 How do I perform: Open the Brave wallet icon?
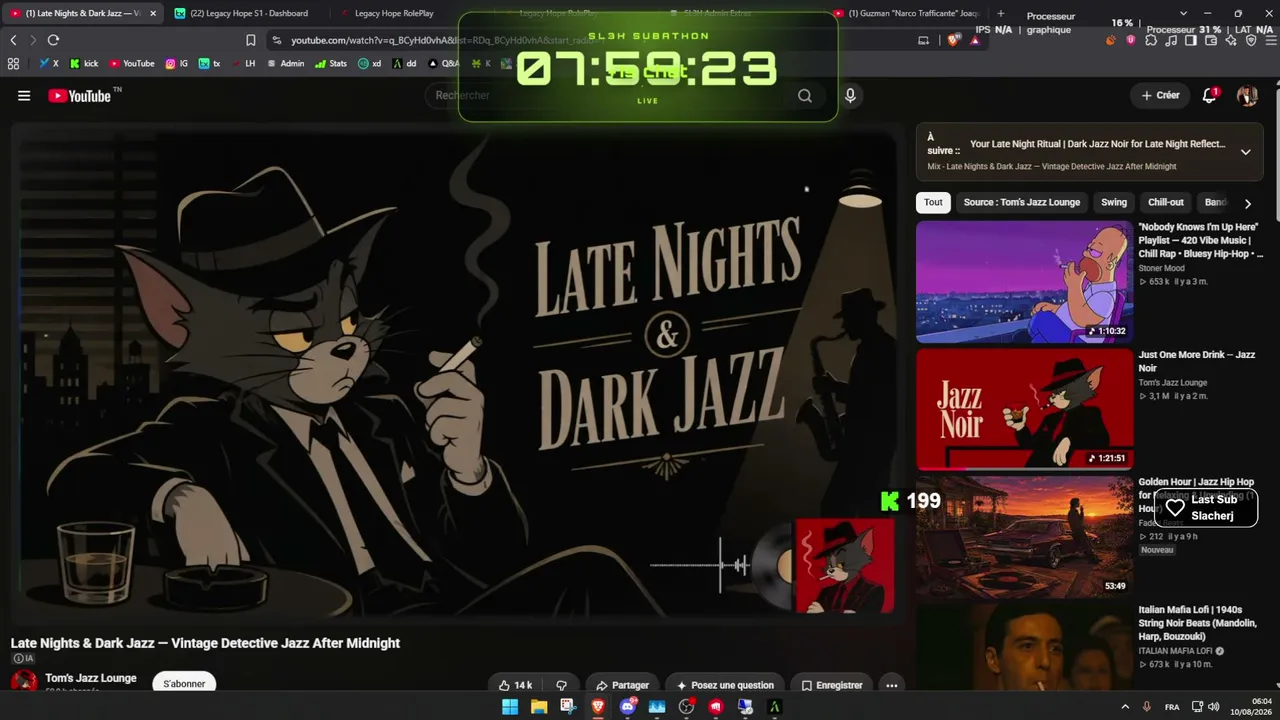pyautogui.click(x=1211, y=40)
